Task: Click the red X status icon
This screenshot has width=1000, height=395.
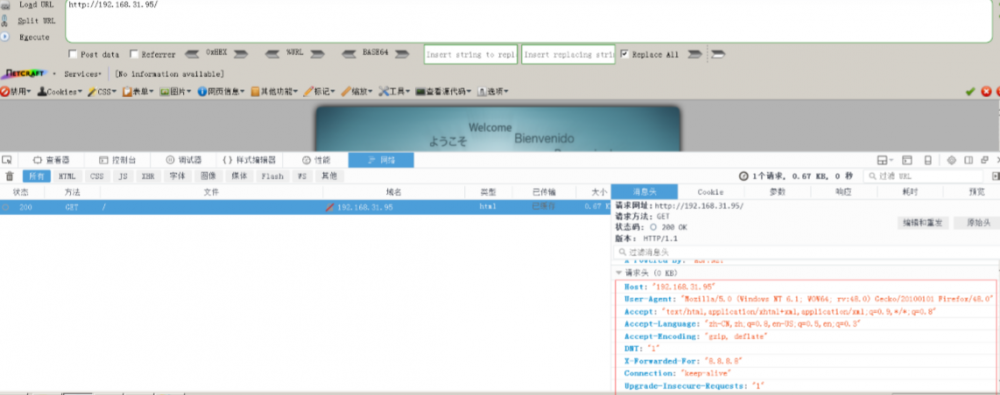Action: pos(986,92)
